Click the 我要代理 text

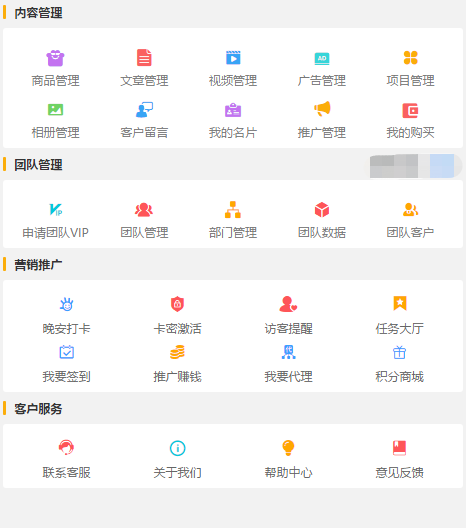coord(288,376)
